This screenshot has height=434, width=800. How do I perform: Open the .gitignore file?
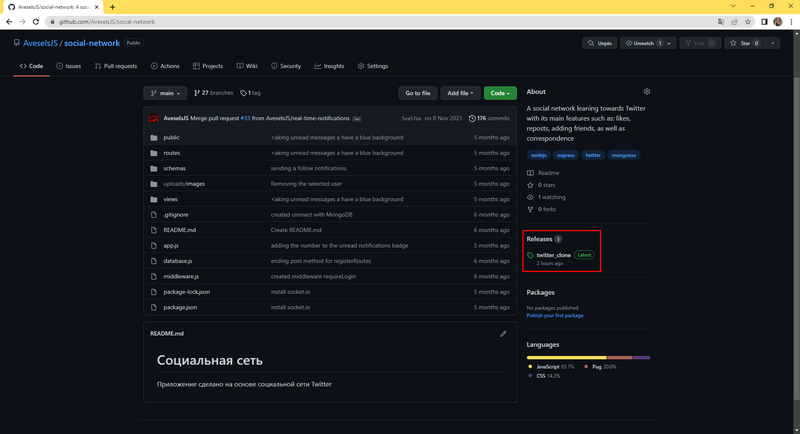pyautogui.click(x=176, y=215)
